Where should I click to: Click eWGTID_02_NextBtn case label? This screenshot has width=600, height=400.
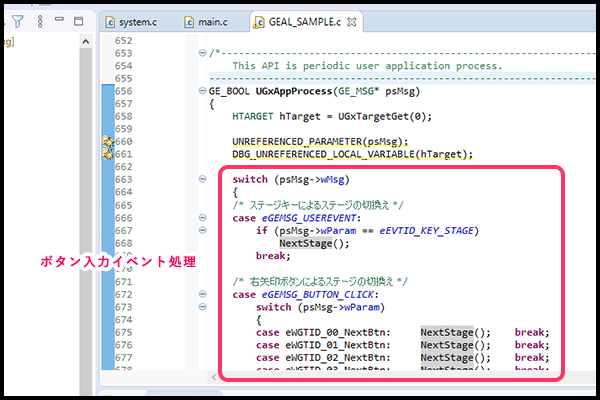[x=336, y=358]
